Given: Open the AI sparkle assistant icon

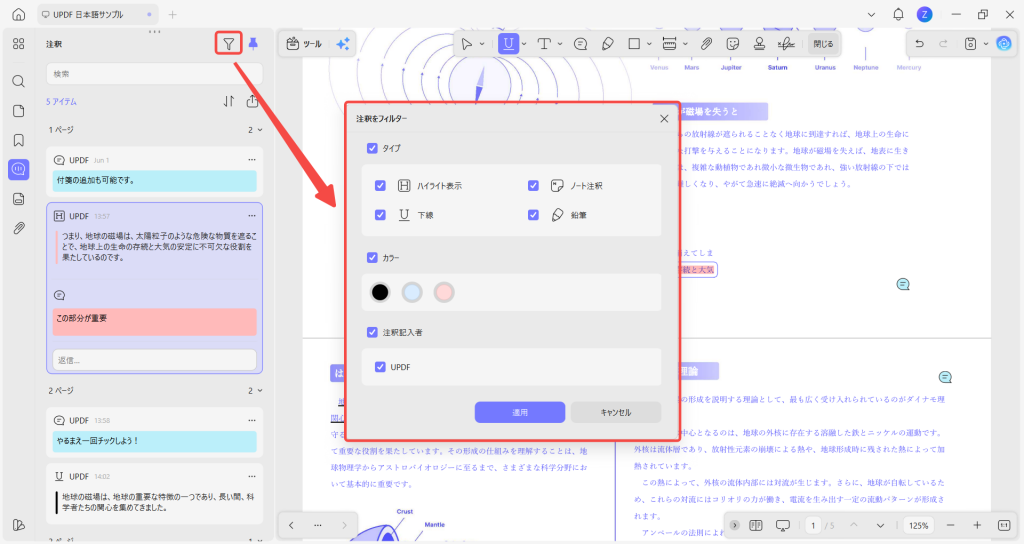Looking at the screenshot, I should [342, 44].
